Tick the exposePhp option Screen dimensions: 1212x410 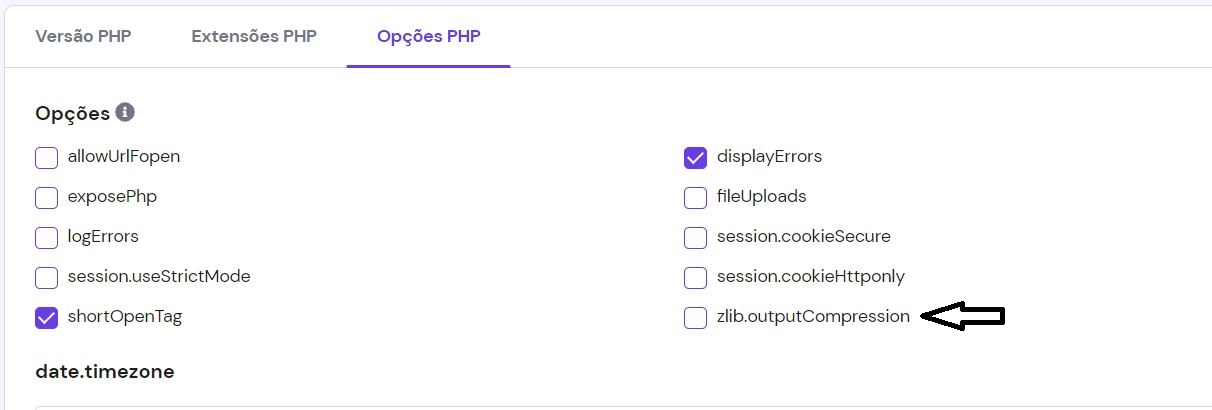point(46,197)
